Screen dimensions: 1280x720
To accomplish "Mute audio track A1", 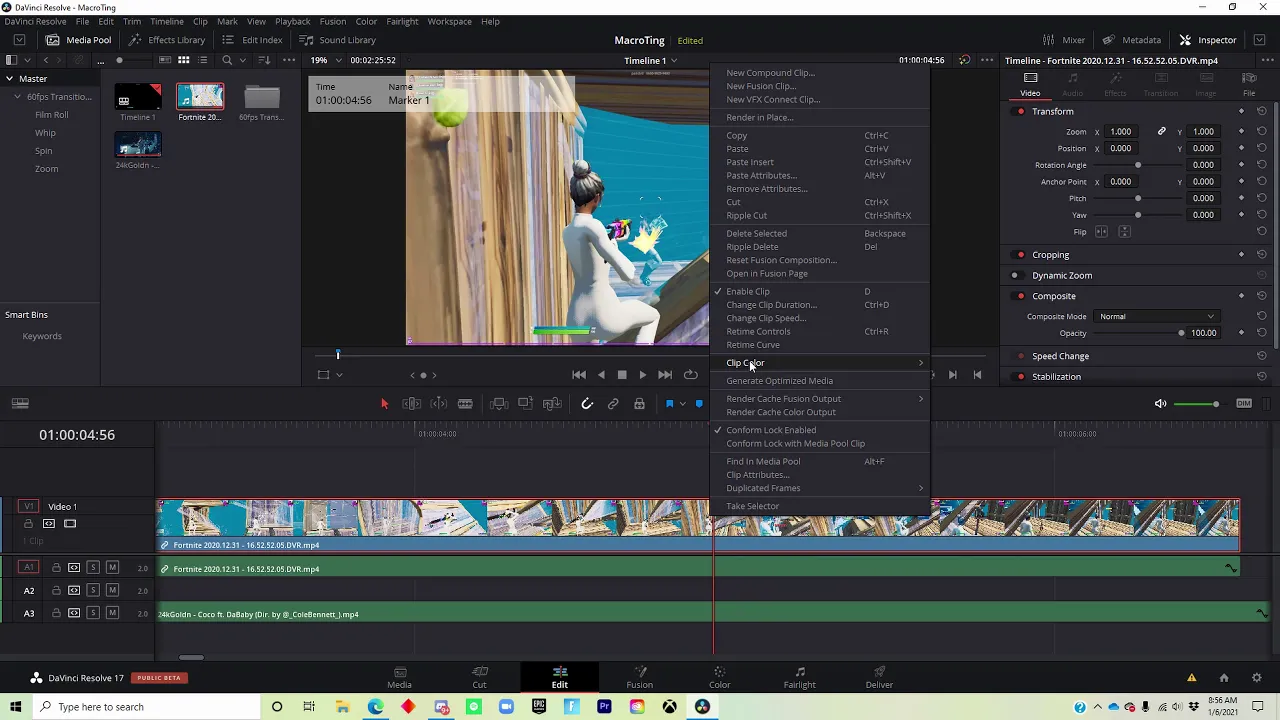I will 112,568.
